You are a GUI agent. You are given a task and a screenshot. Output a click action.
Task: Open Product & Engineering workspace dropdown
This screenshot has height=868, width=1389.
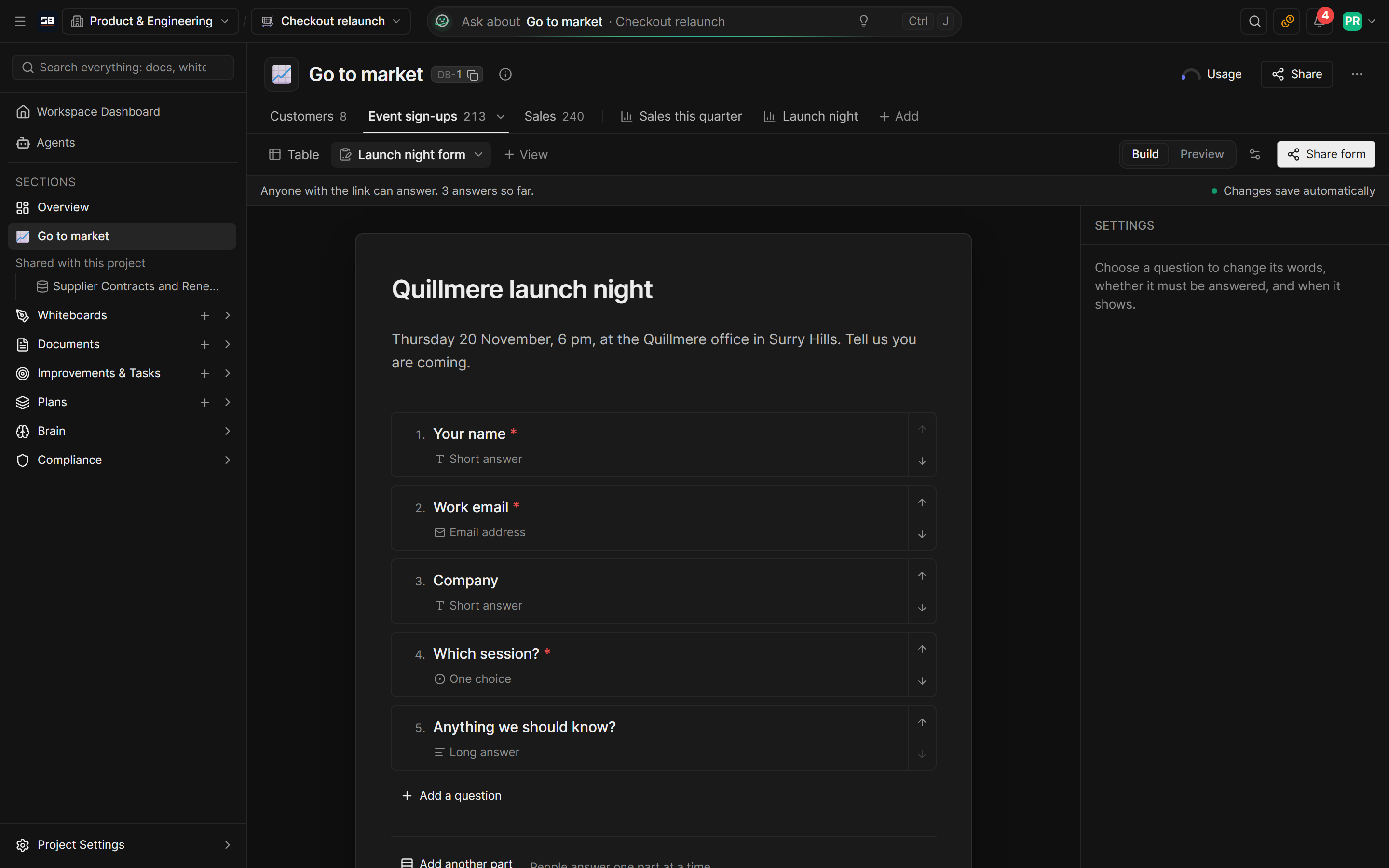coord(150,21)
